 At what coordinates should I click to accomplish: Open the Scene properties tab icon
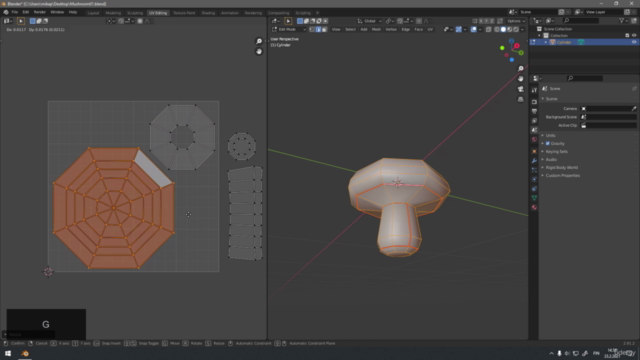click(534, 130)
